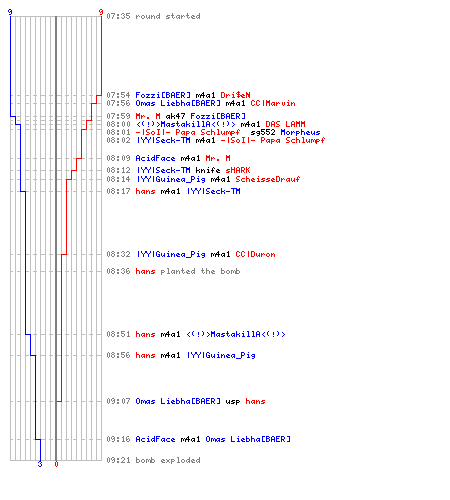
Task: Click ScheisseDrauf victim name
Action: pyautogui.click(x=268, y=179)
